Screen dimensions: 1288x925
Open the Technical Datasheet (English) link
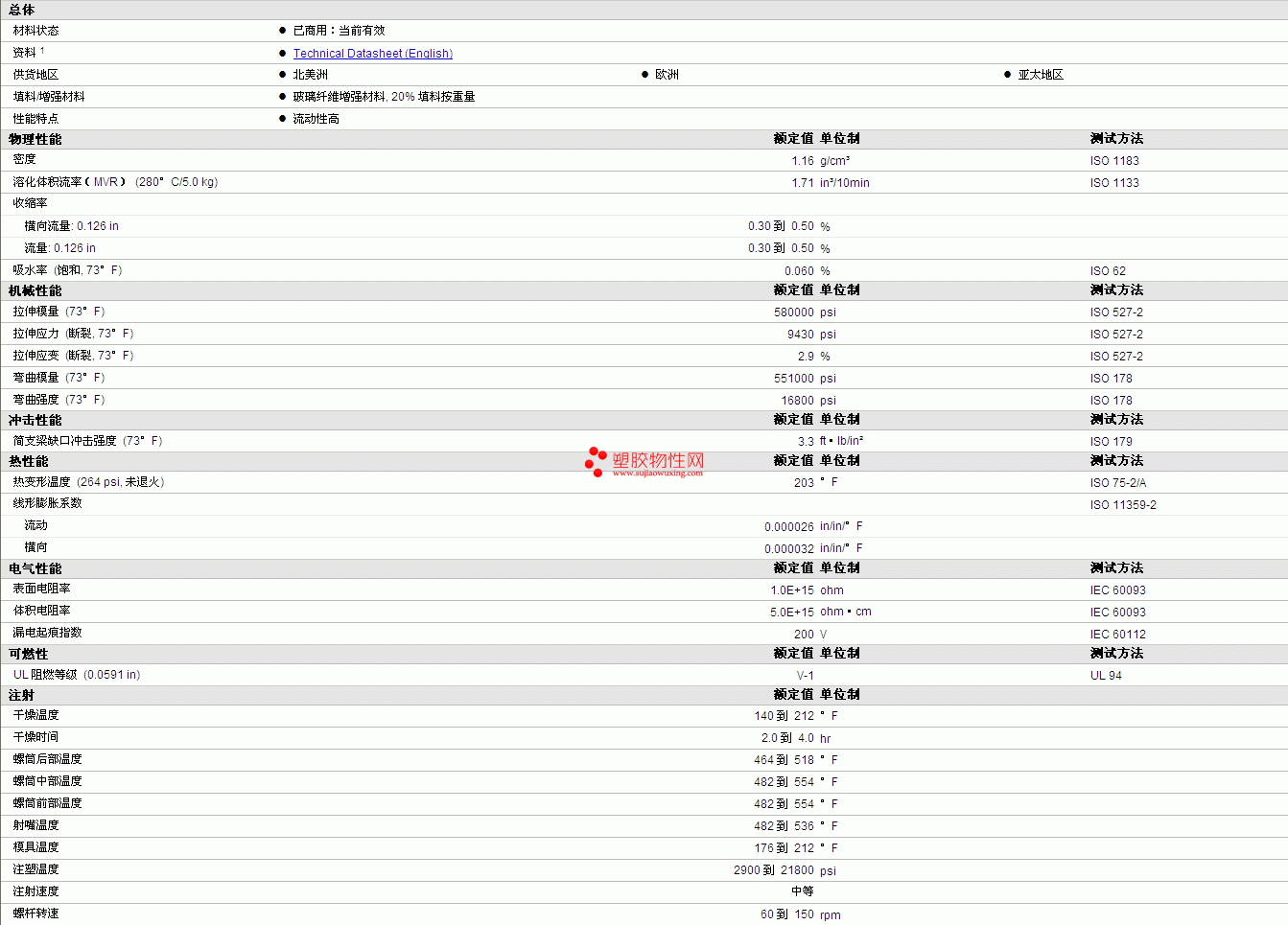click(x=372, y=54)
